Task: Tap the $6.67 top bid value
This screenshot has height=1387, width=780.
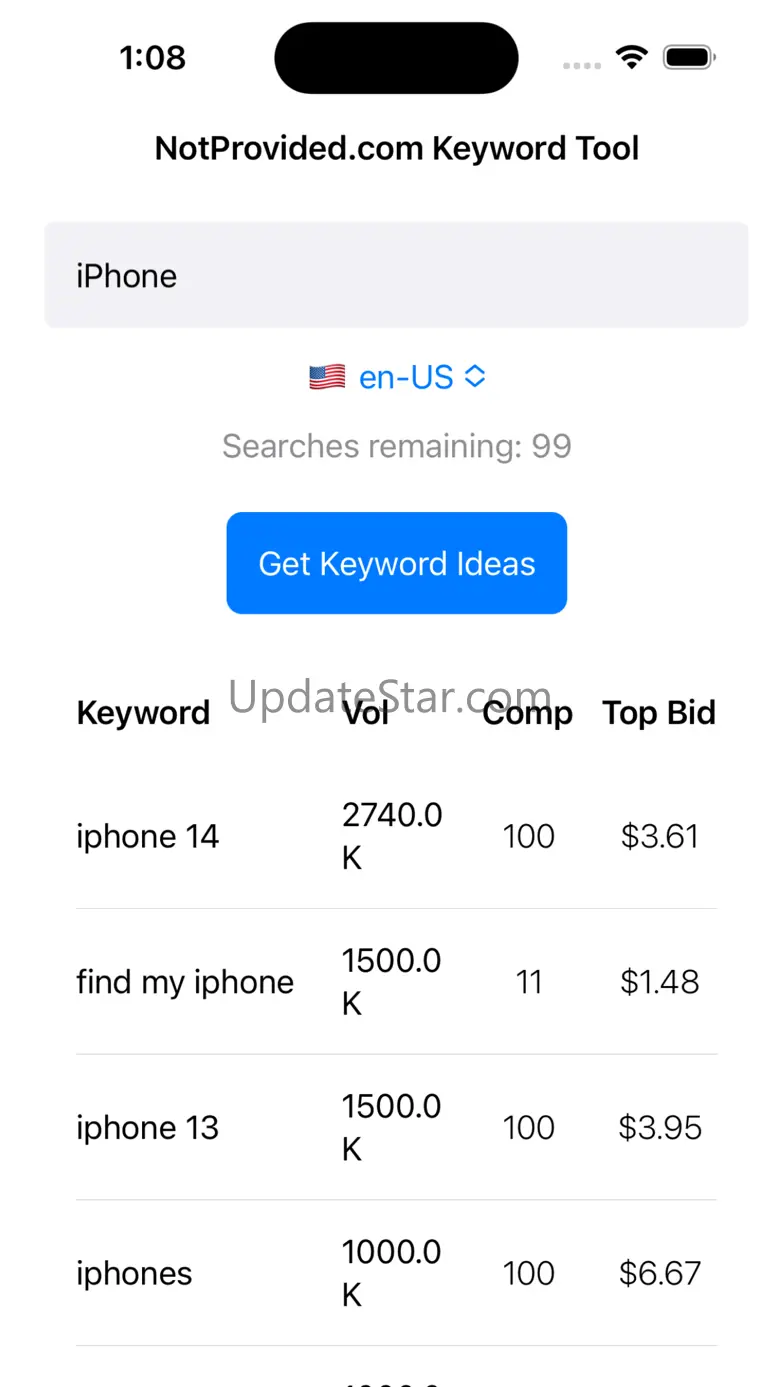Action: coord(659,1274)
